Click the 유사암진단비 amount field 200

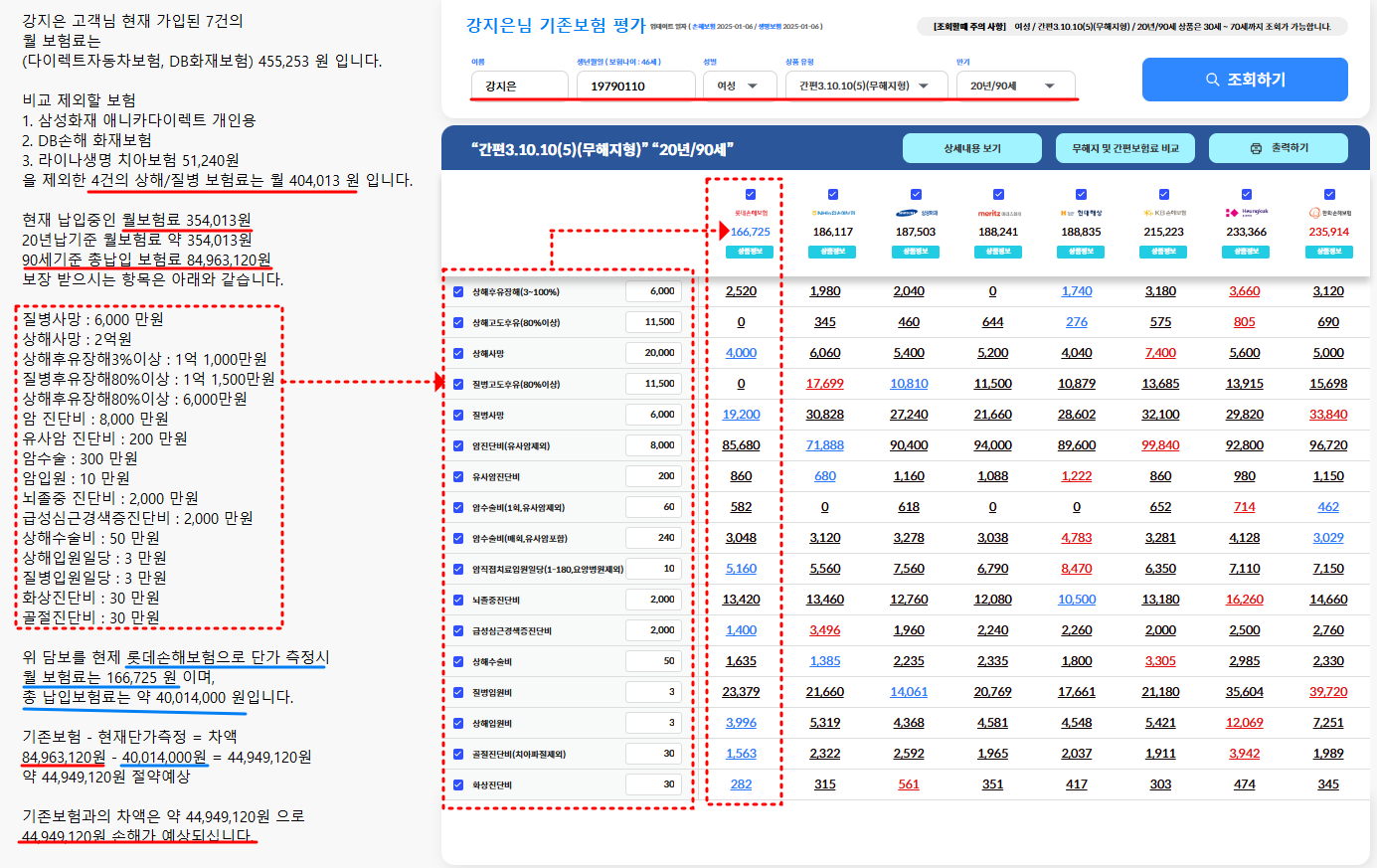pyautogui.click(x=653, y=476)
